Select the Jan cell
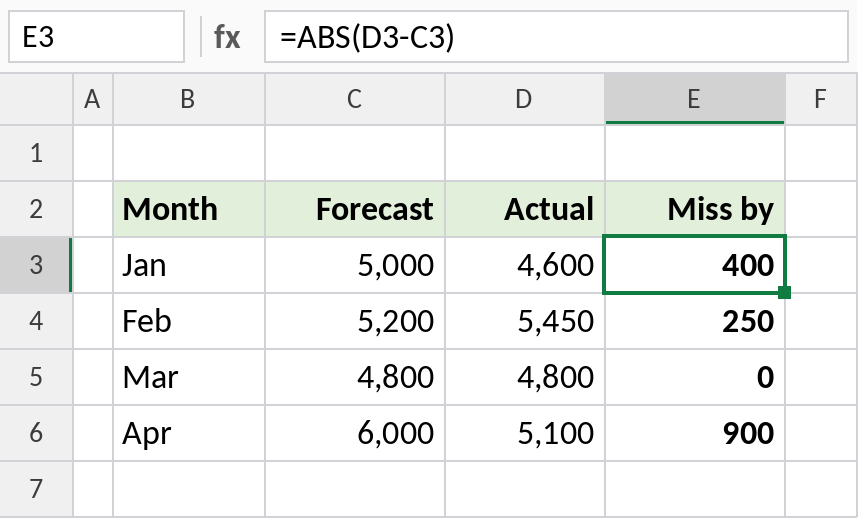 189,265
